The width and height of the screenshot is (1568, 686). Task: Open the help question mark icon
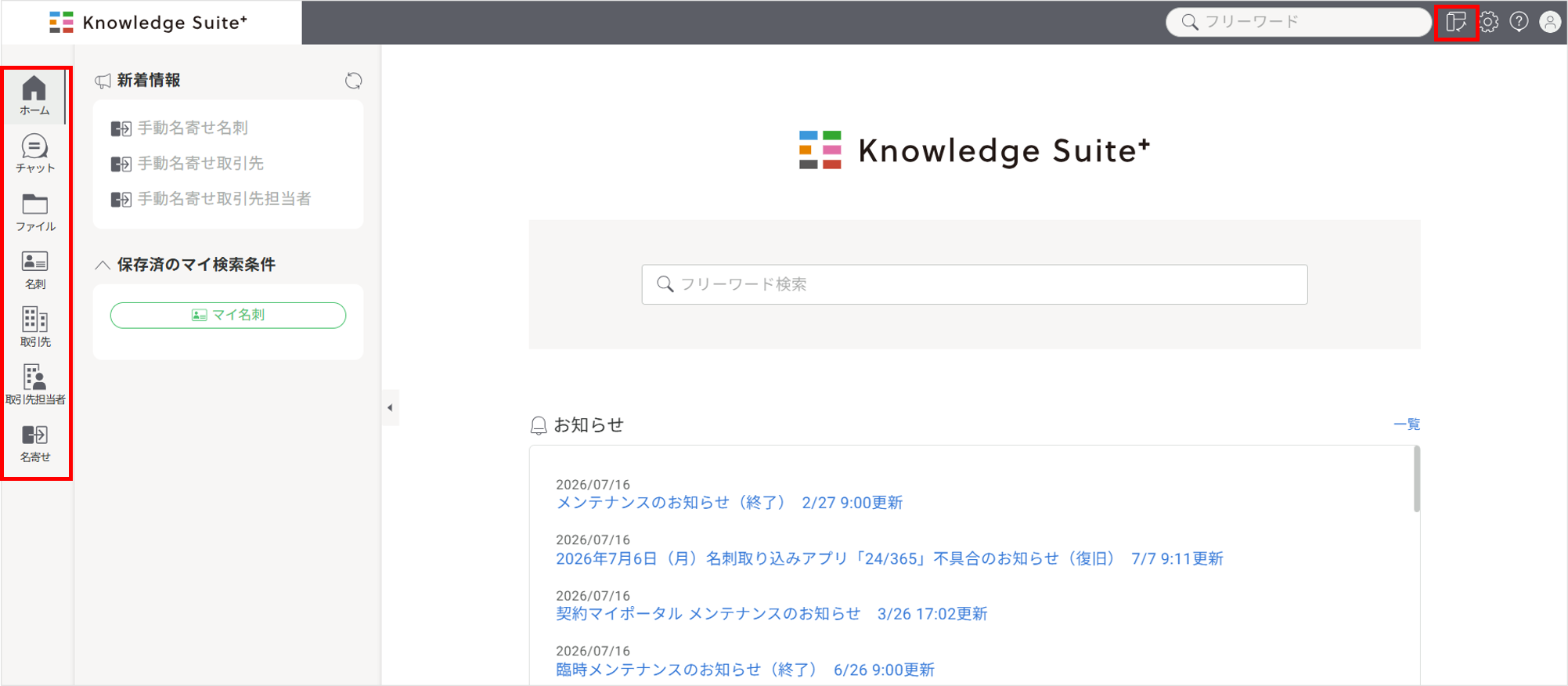point(1519,22)
